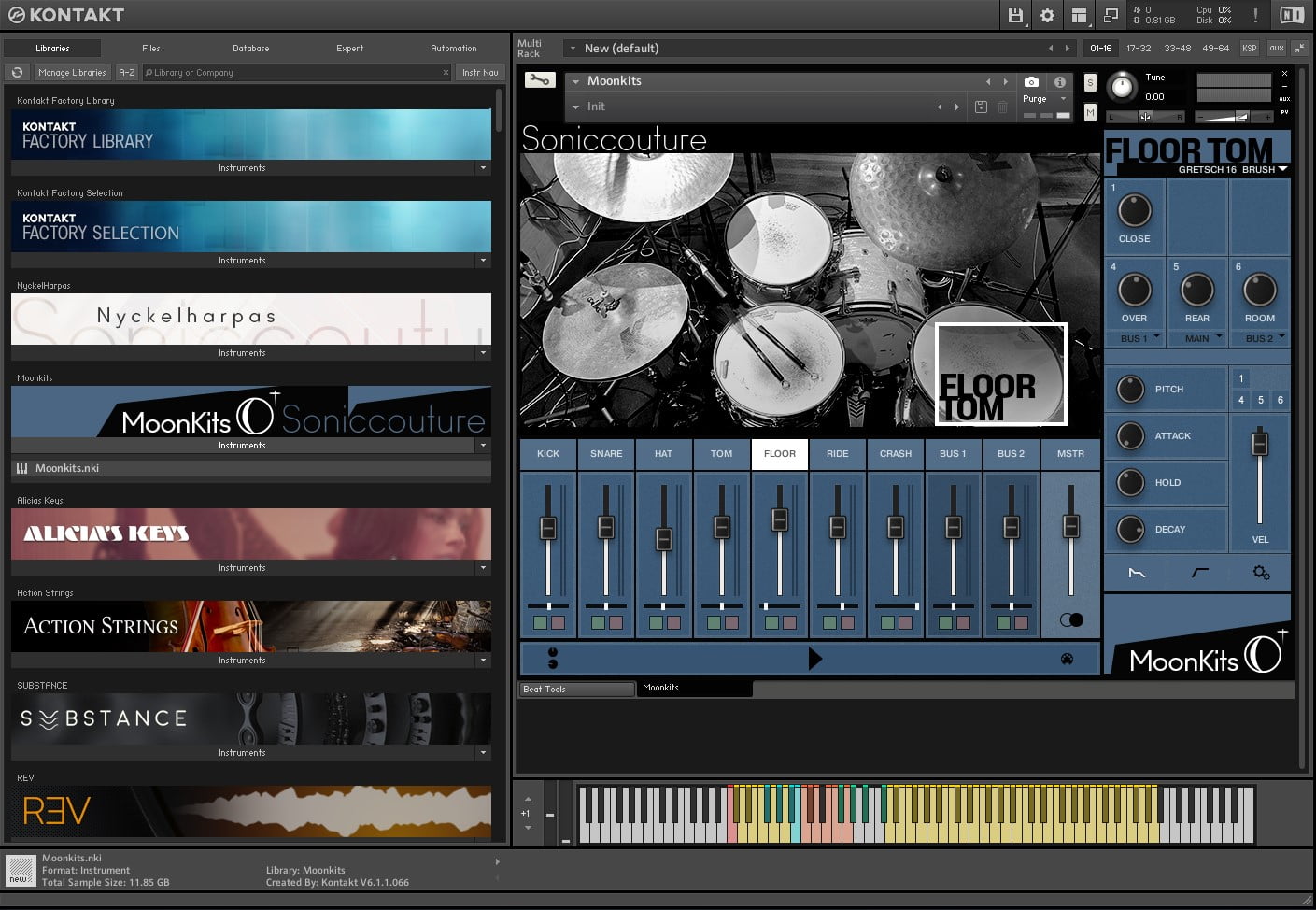Viewport: 1316px width, 910px height.
Task: Click the refresh icon beside Manage Libraries
Action: pyautogui.click(x=17, y=72)
